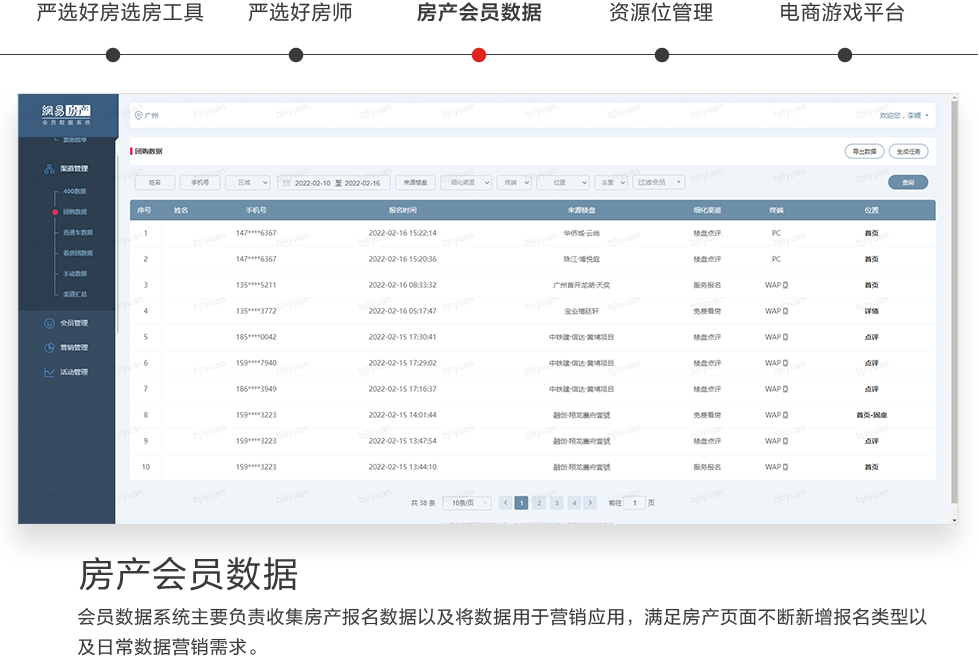
Task: Click 首页-固底 in row 8
Action: pyautogui.click(x=872, y=415)
